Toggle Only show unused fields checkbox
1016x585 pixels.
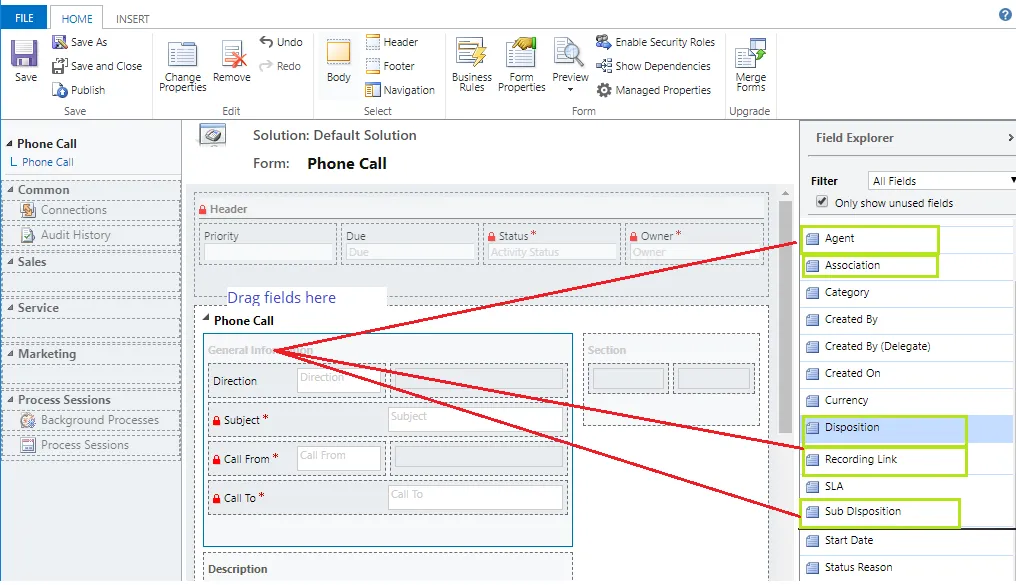pyautogui.click(x=822, y=201)
